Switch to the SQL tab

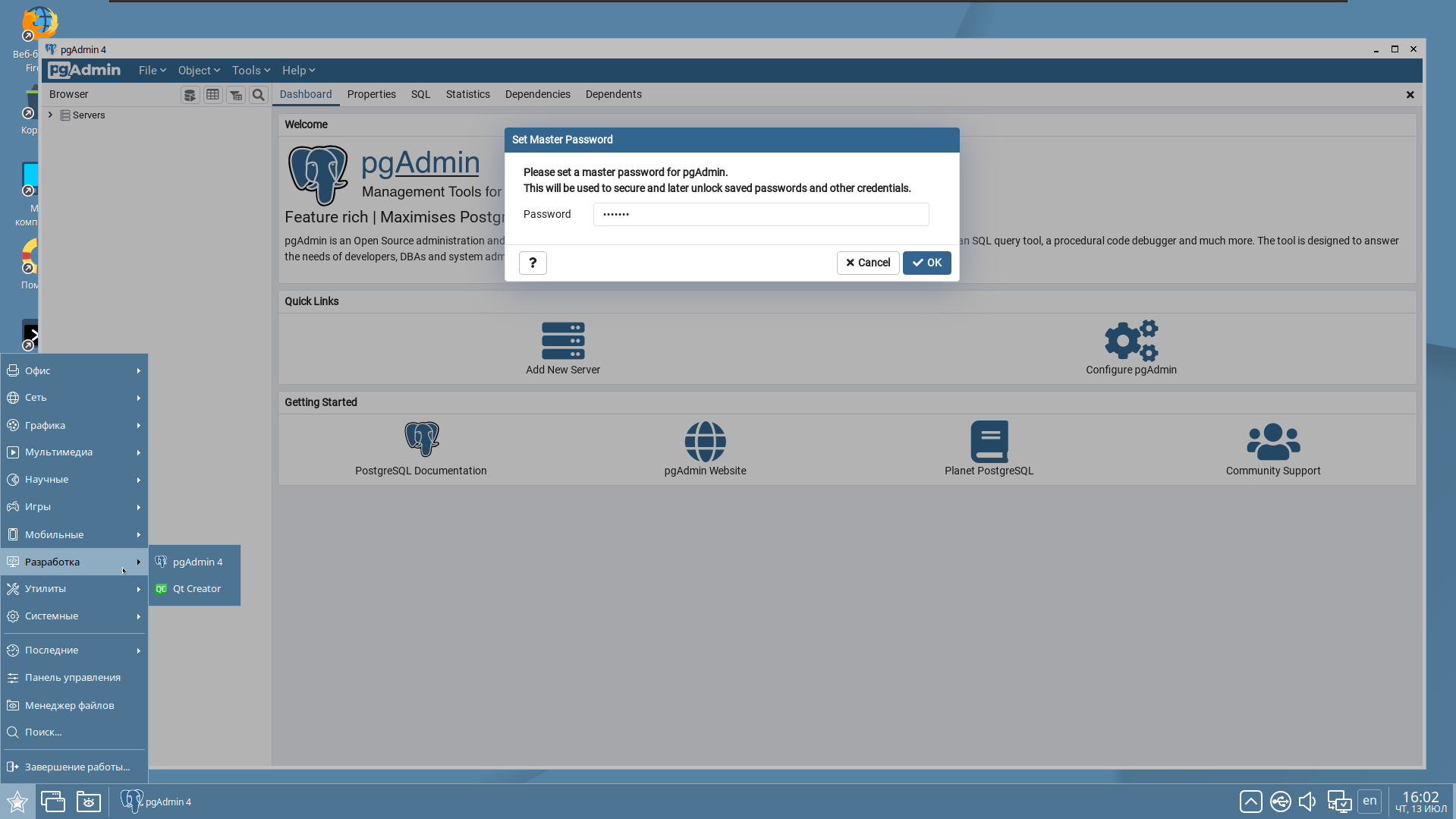point(421,95)
